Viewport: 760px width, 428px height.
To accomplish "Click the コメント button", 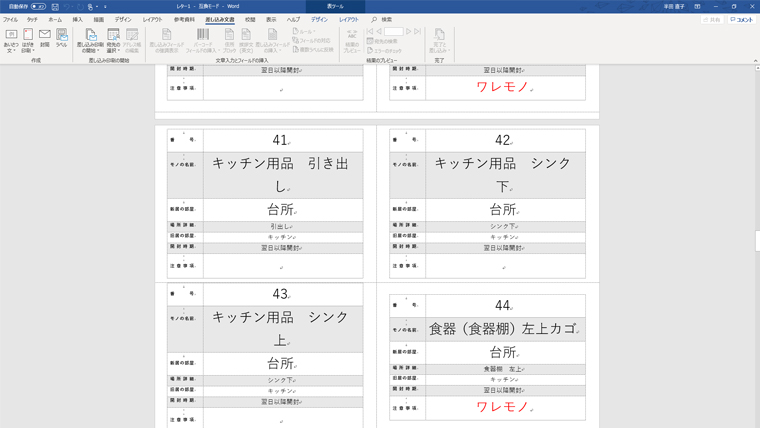I will tap(741, 19).
